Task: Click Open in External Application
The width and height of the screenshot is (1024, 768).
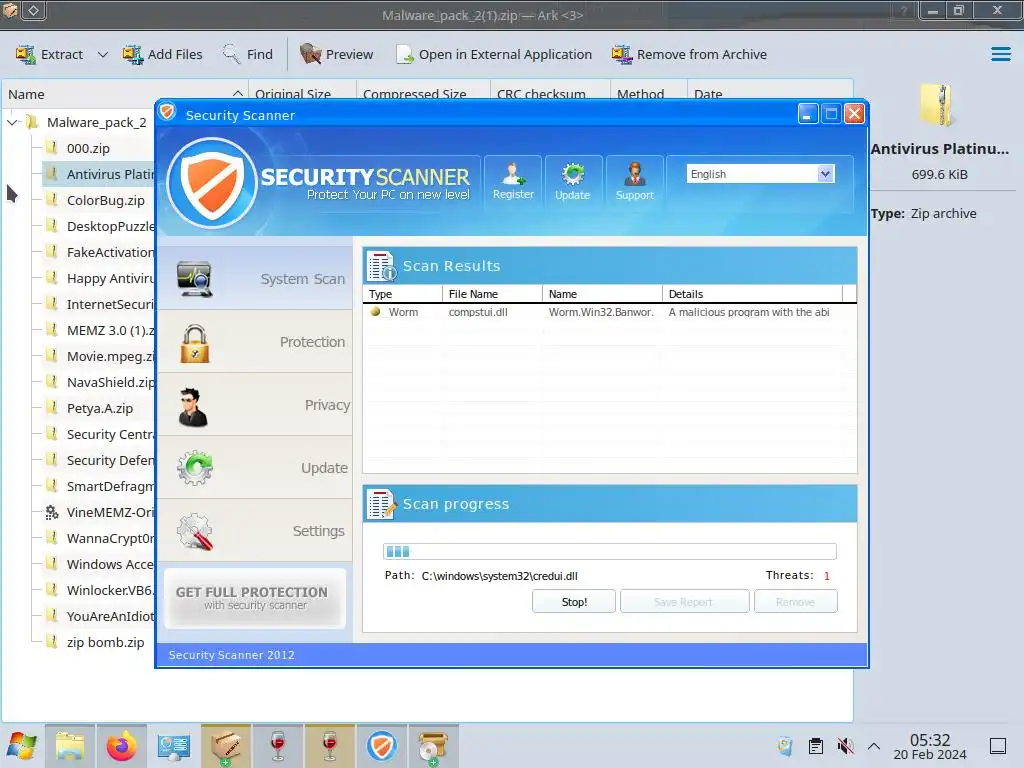Action: point(494,54)
